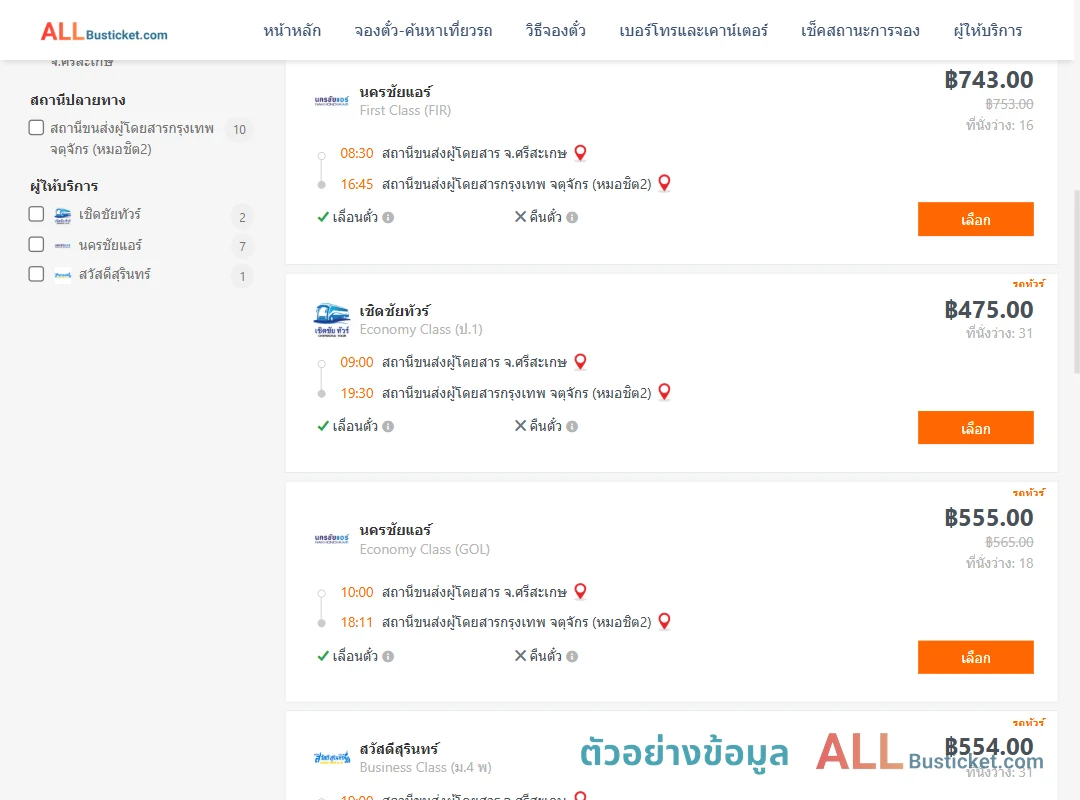Open the หน้าหลัก menu item
This screenshot has width=1080, height=800.
pyautogui.click(x=292, y=31)
